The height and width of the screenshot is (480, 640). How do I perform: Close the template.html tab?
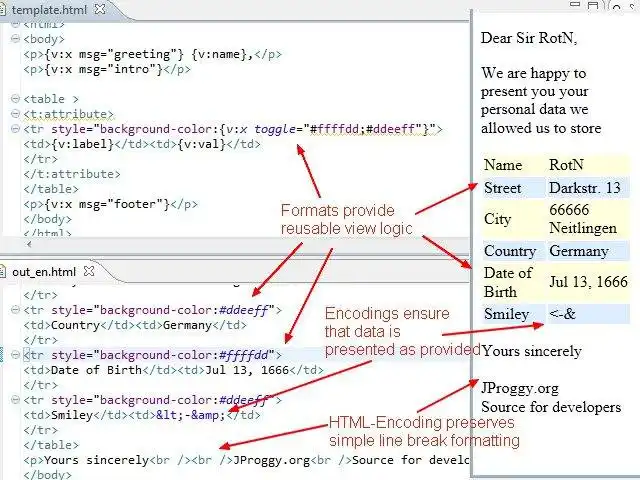(100, 9)
